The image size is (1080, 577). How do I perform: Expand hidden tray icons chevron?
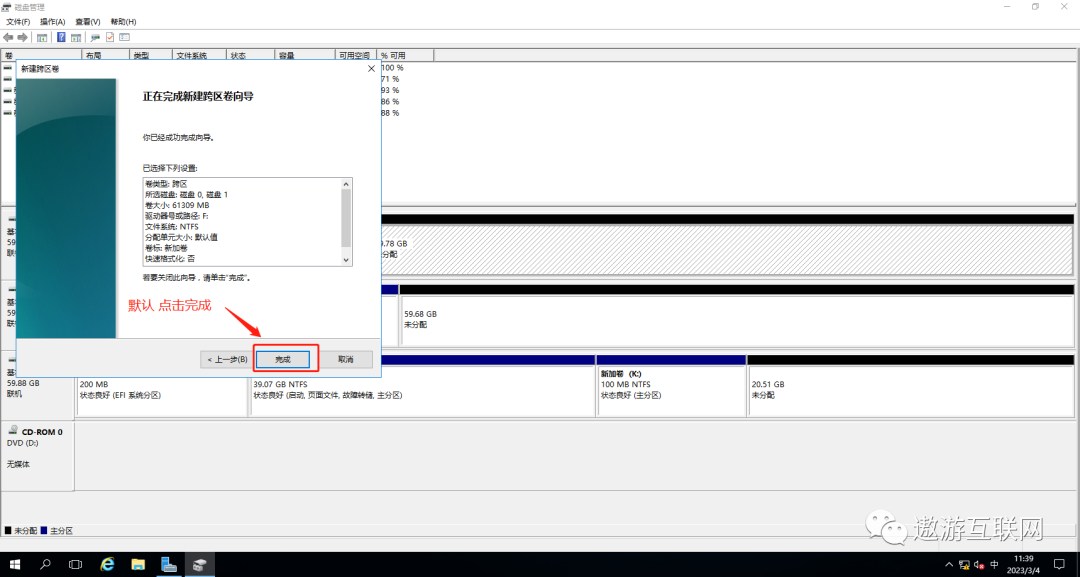pyautogui.click(x=949, y=565)
